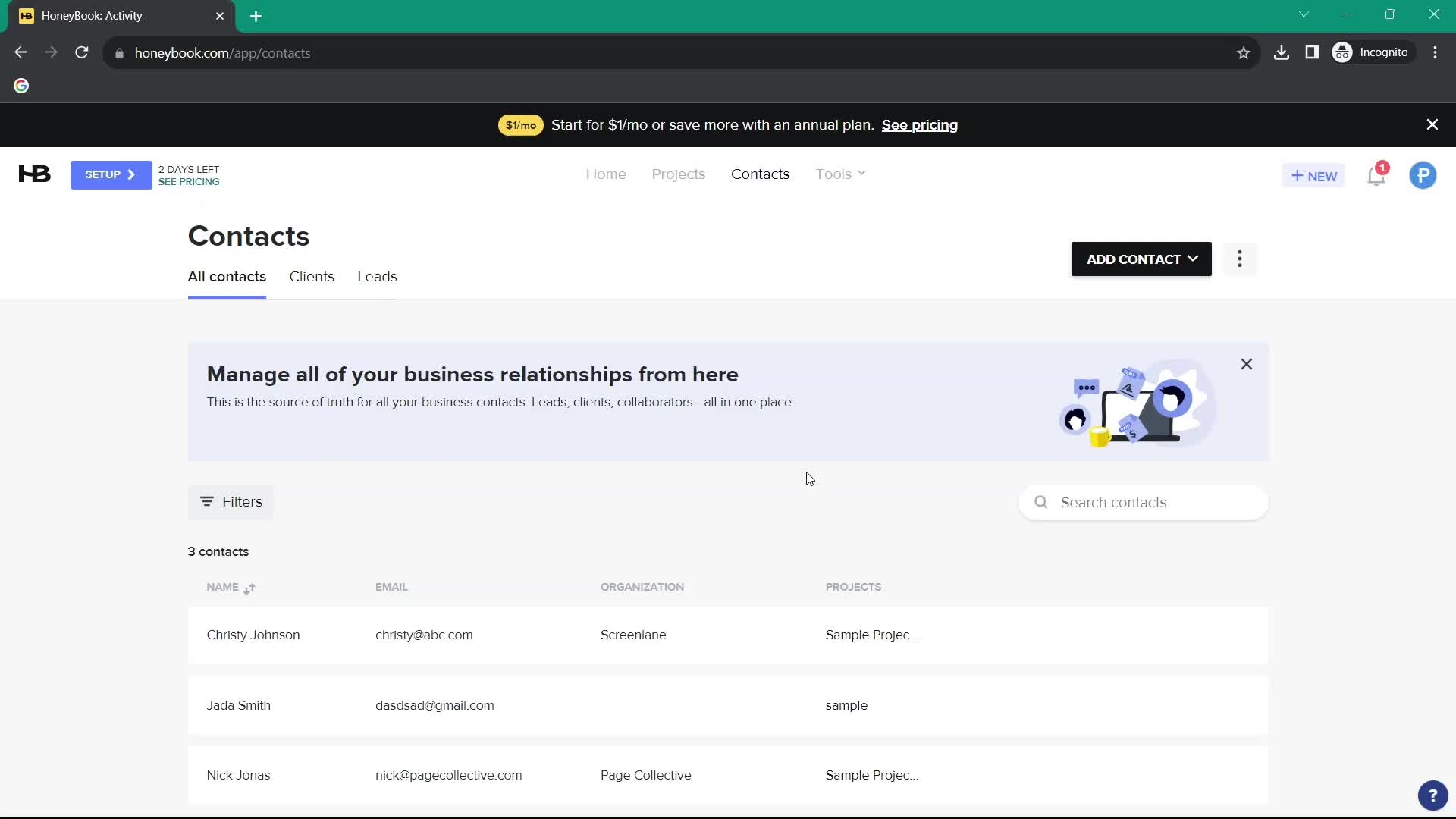Screen dimensions: 1456x819
Task: Click the three-dot more options icon
Action: point(1240,259)
